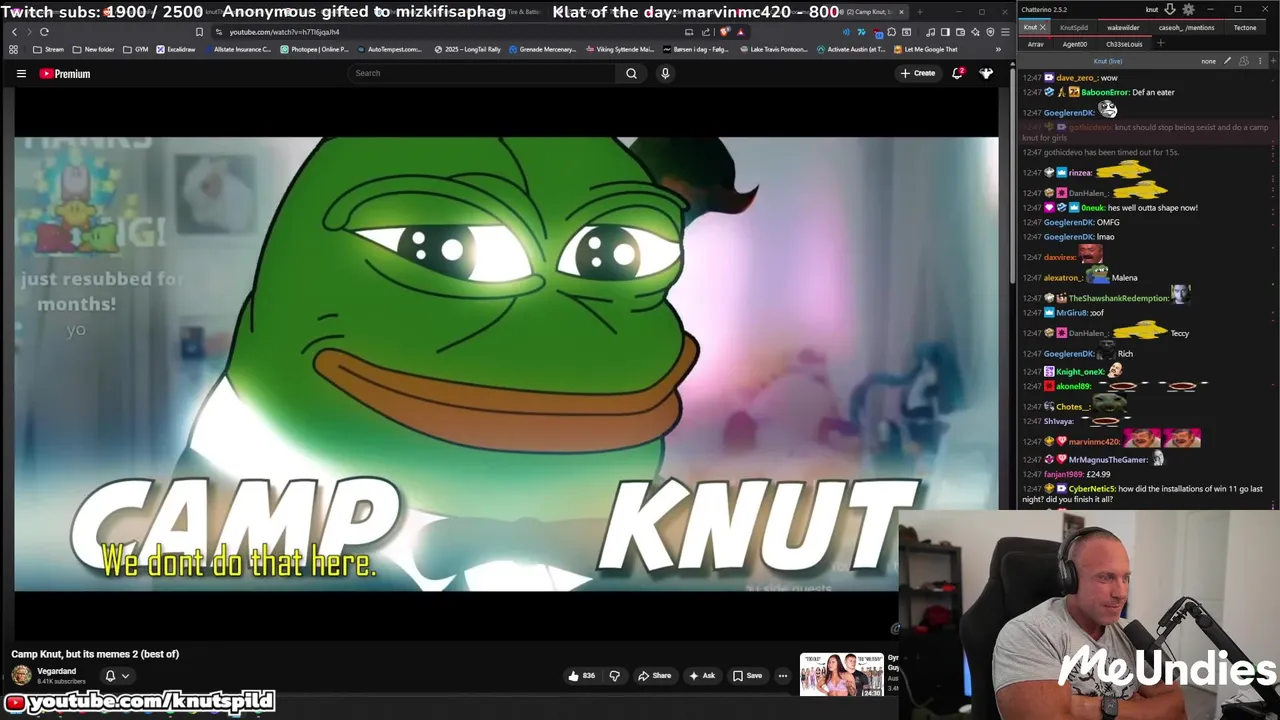Add a new Chatterino tab with plus
The image size is (1280, 720).
point(1160,44)
